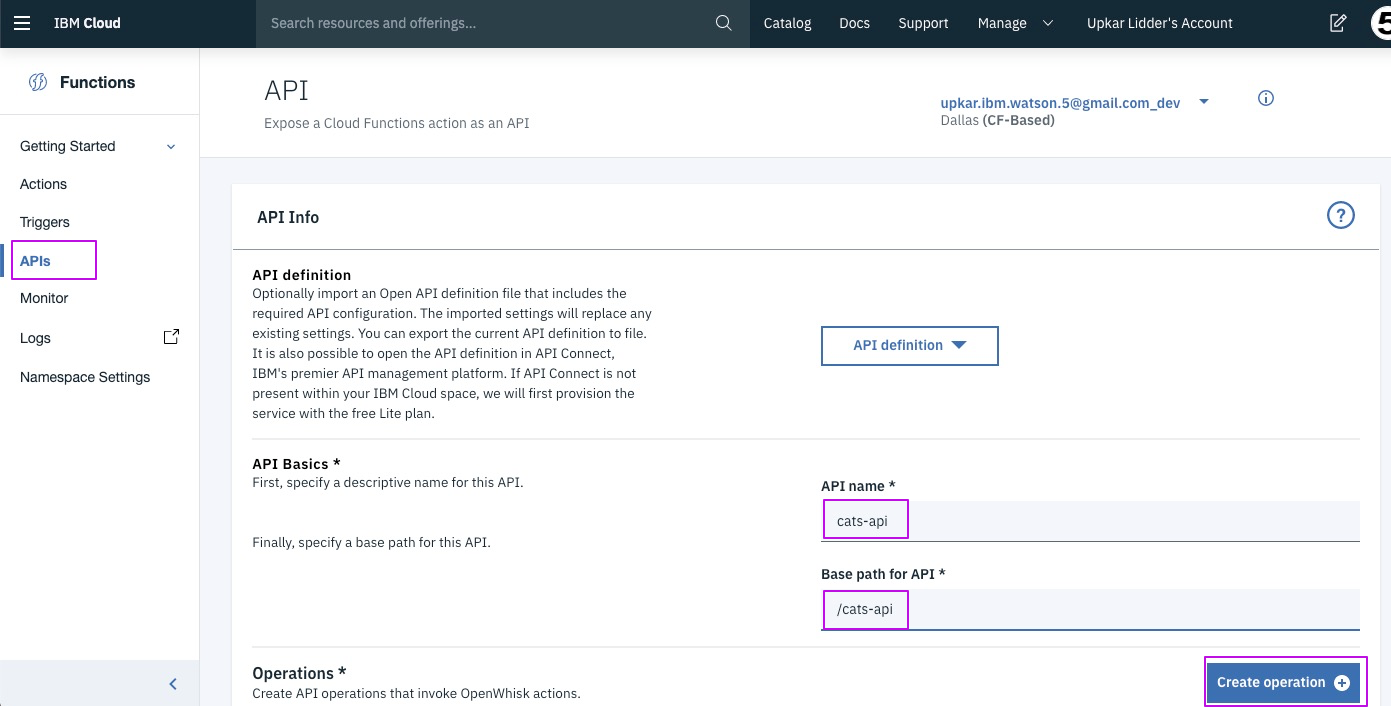Open the Catalog menu item
This screenshot has height=707, width=1391.
coord(787,23)
